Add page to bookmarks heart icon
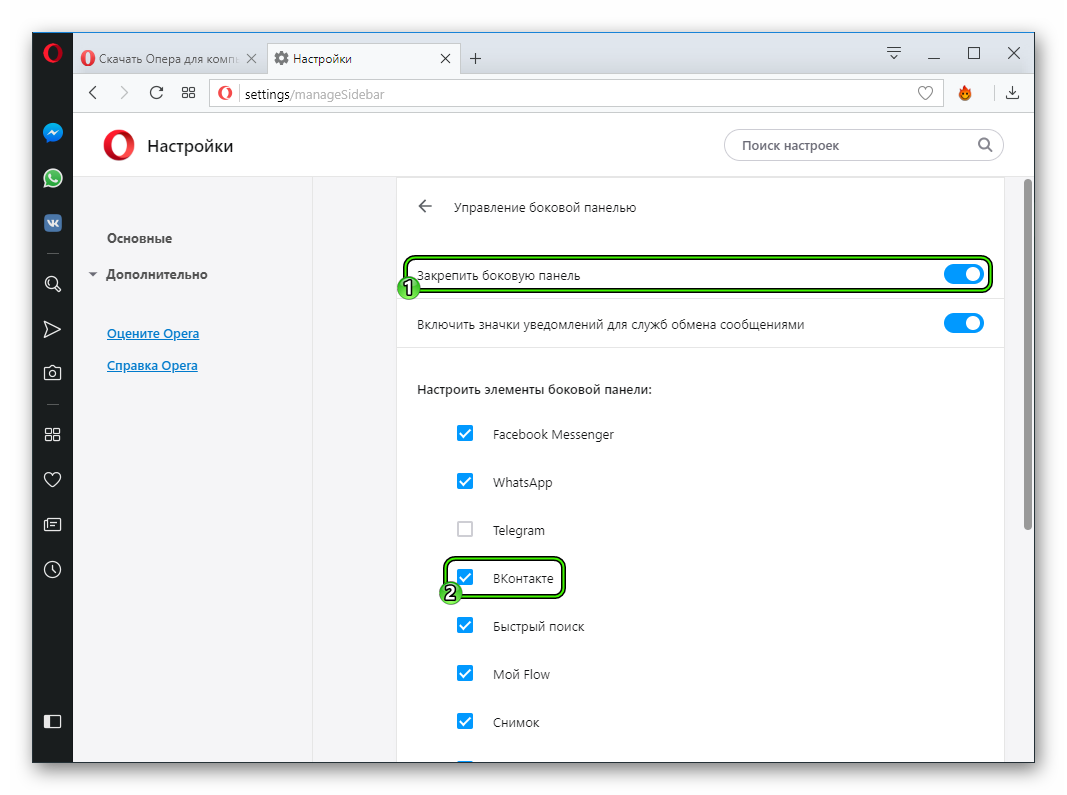1067x795 pixels. pyautogui.click(x=925, y=93)
